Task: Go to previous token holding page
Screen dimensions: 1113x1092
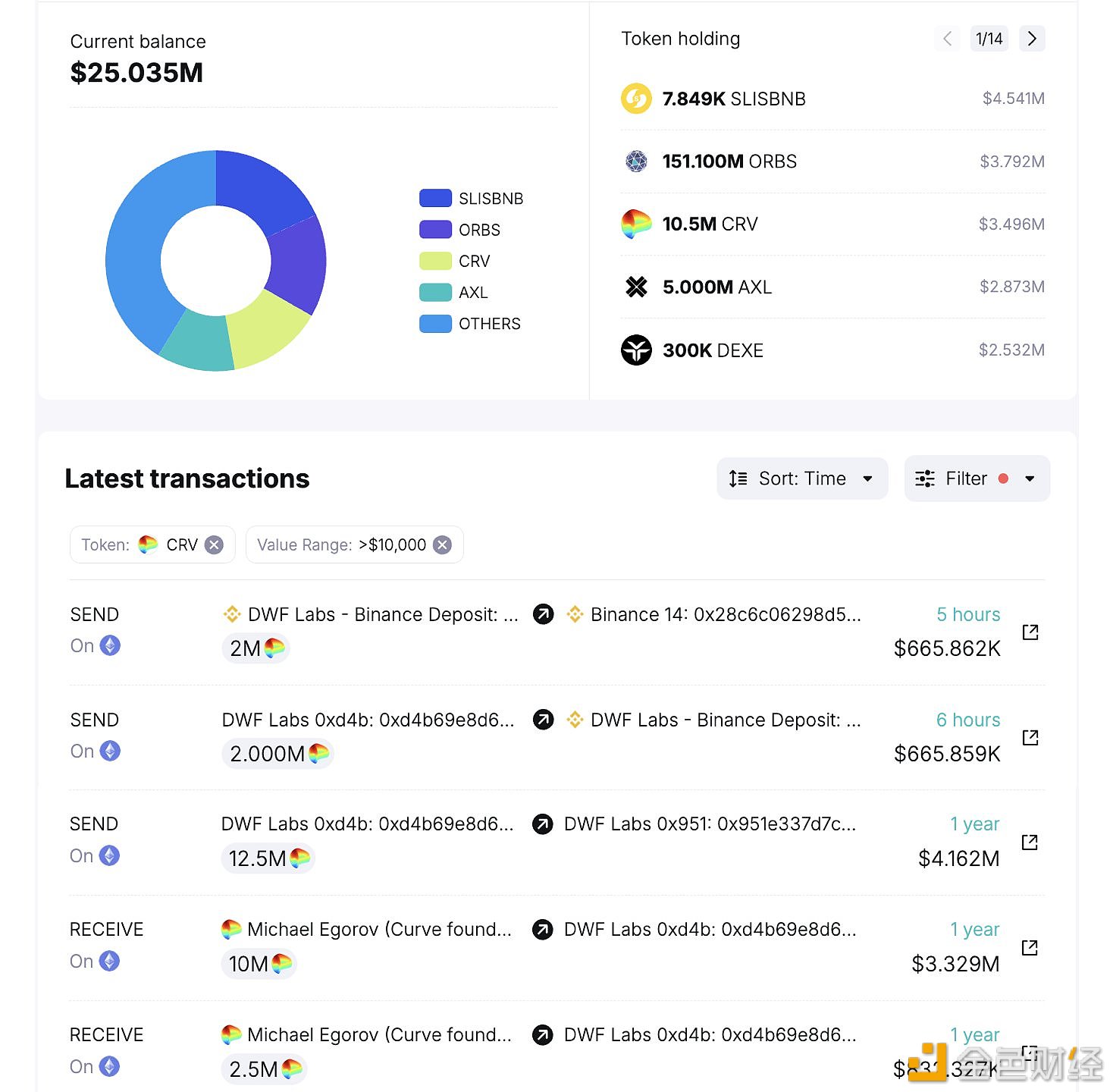Action: pyautogui.click(x=947, y=39)
